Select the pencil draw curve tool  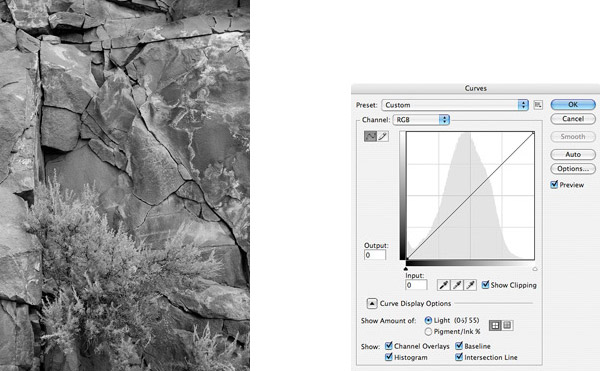click(x=383, y=136)
